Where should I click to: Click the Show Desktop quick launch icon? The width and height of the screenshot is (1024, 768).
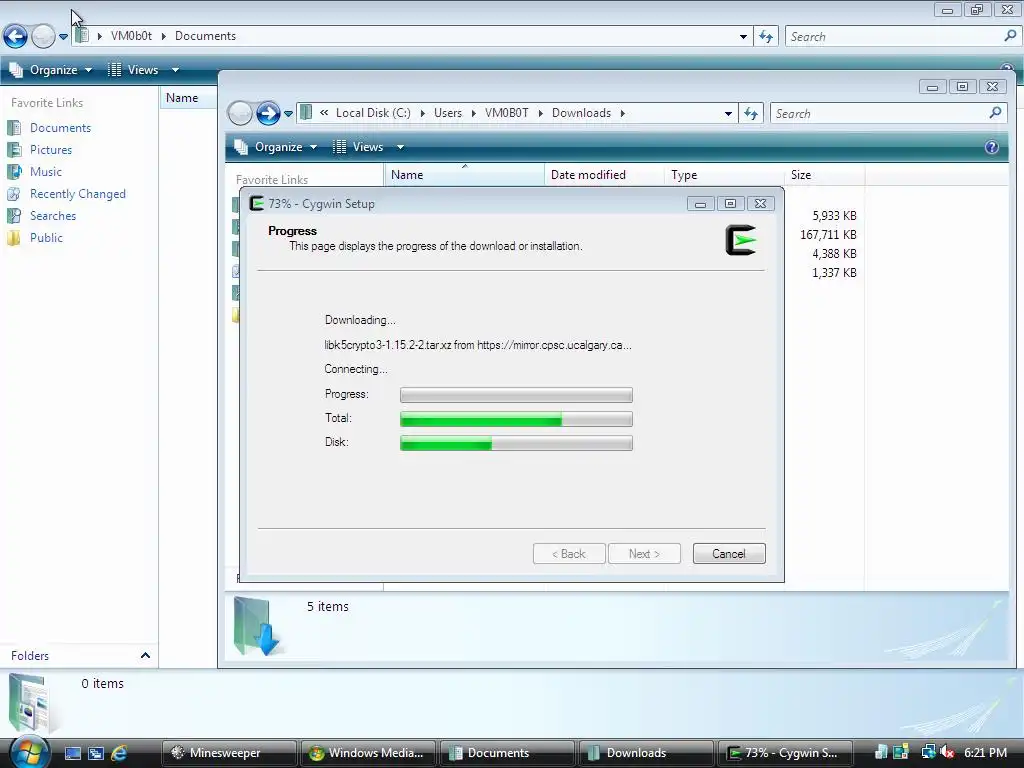coord(73,753)
